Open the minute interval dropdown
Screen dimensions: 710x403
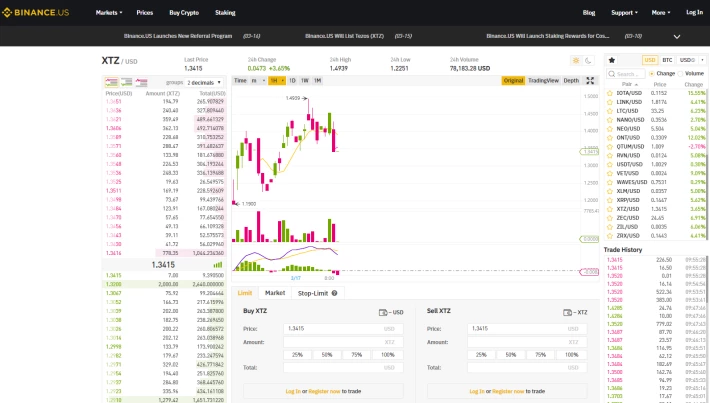click(x=258, y=81)
